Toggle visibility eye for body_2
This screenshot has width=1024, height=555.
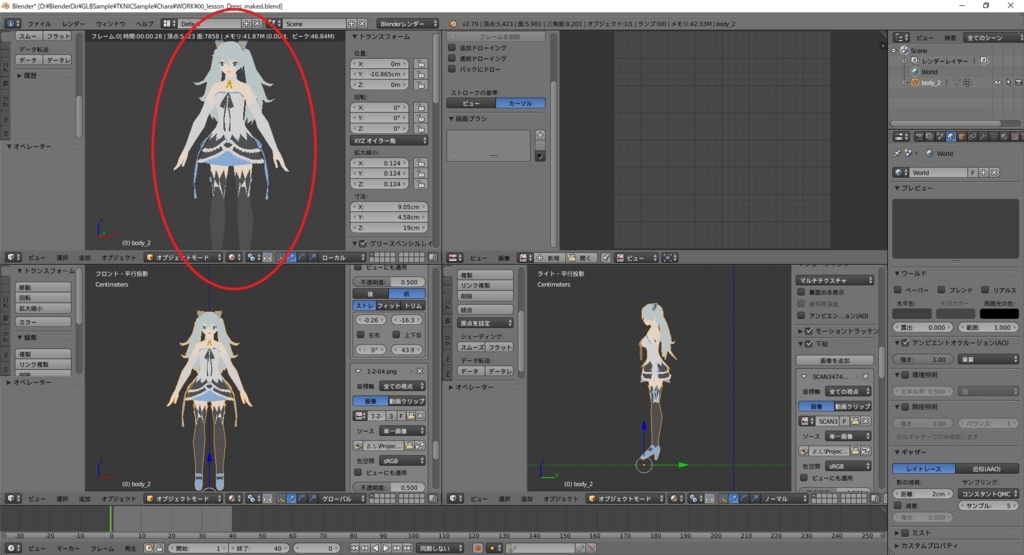click(x=997, y=83)
